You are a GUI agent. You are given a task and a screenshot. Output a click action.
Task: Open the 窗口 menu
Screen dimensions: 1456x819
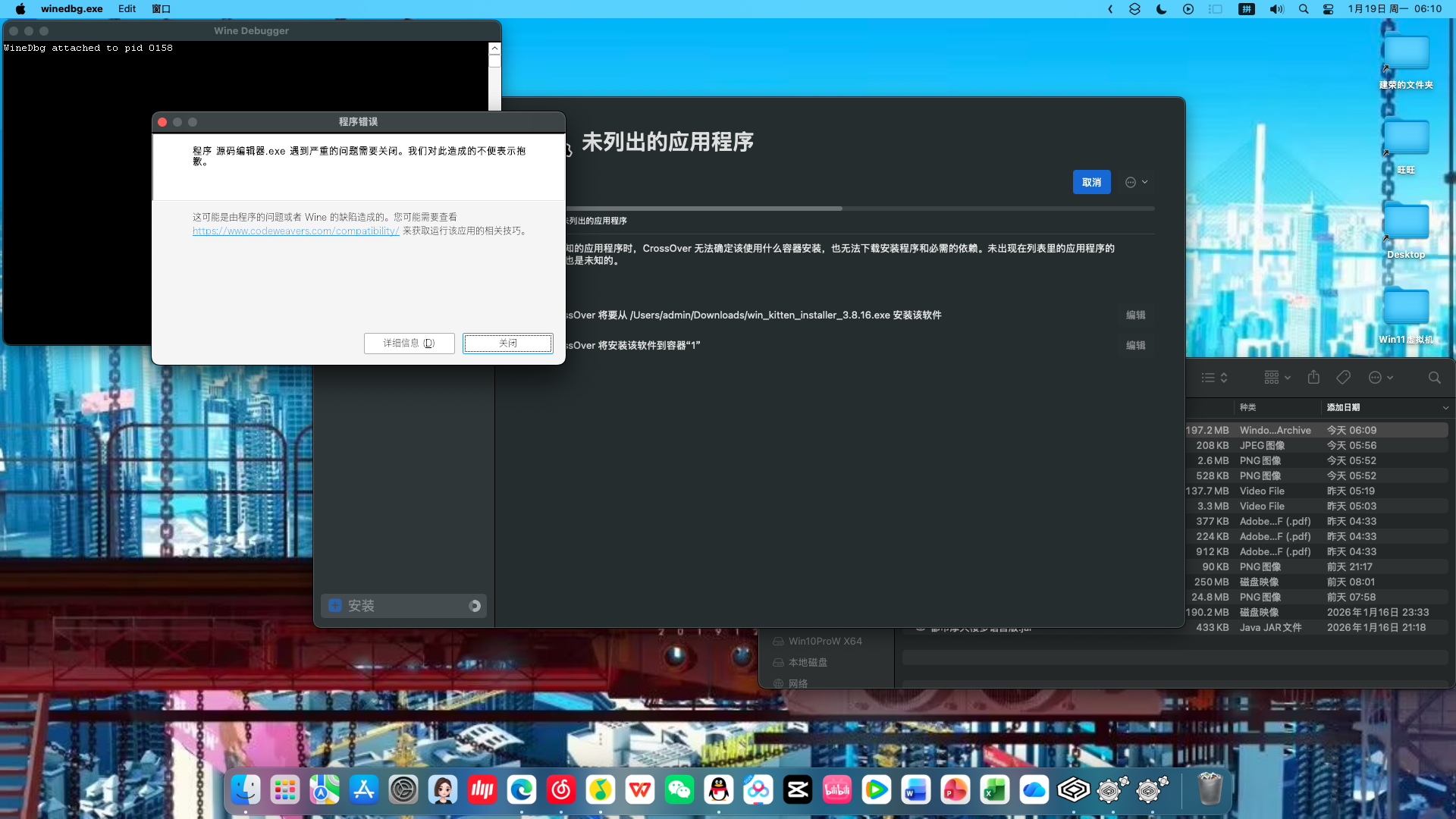pos(161,9)
